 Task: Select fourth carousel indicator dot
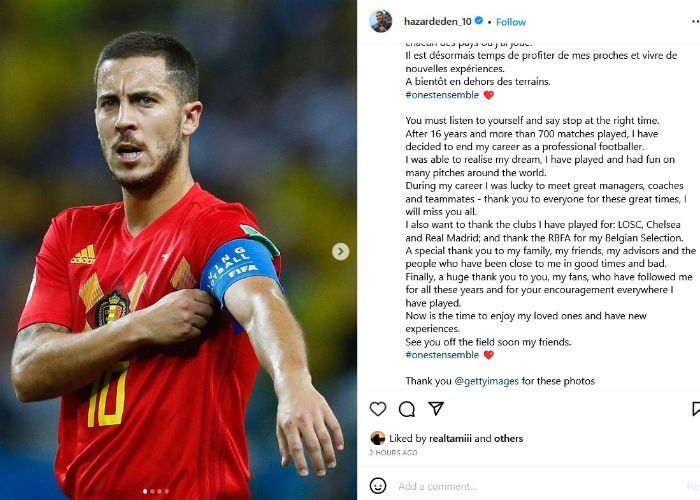167,491
